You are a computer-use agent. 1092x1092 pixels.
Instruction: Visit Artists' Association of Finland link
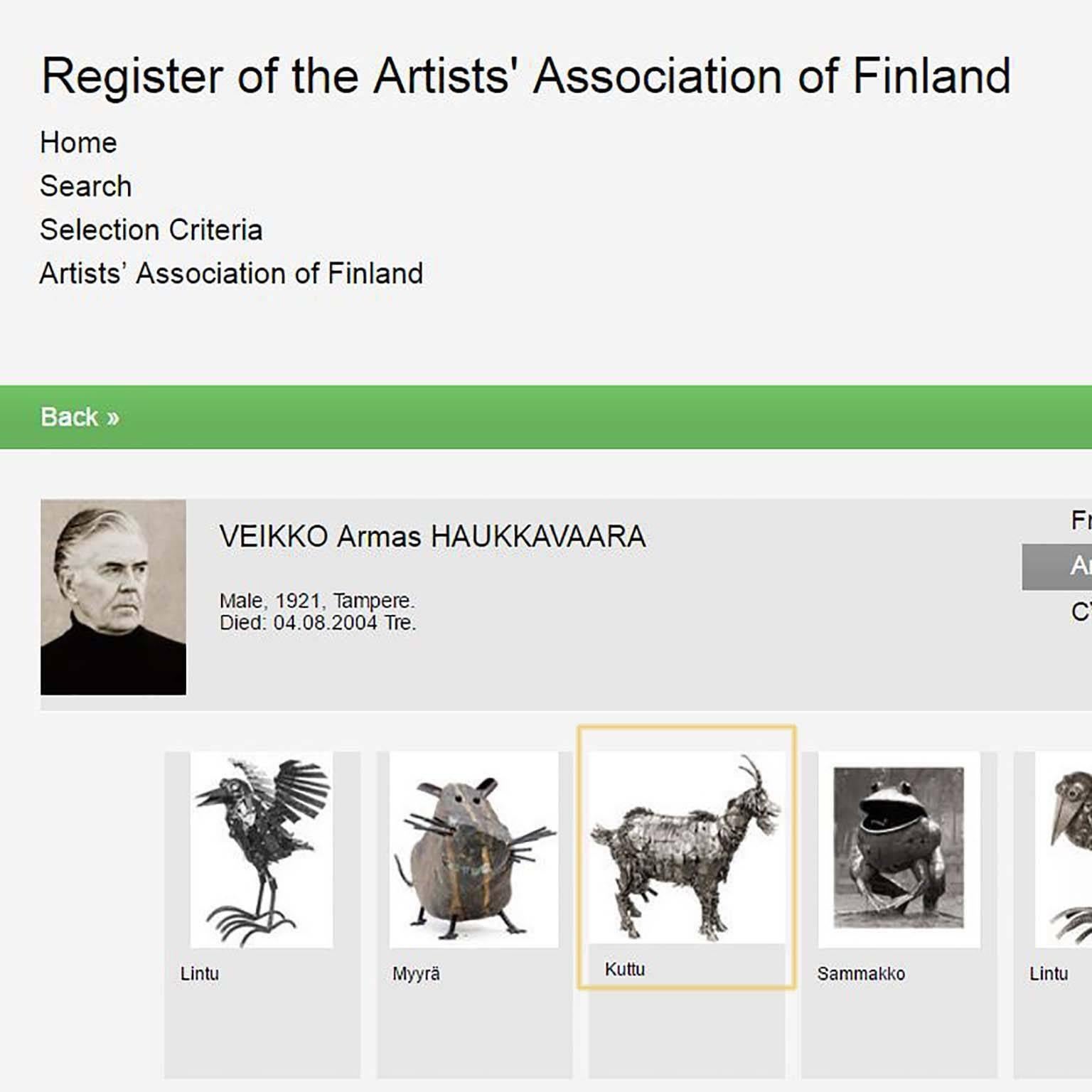tap(231, 273)
